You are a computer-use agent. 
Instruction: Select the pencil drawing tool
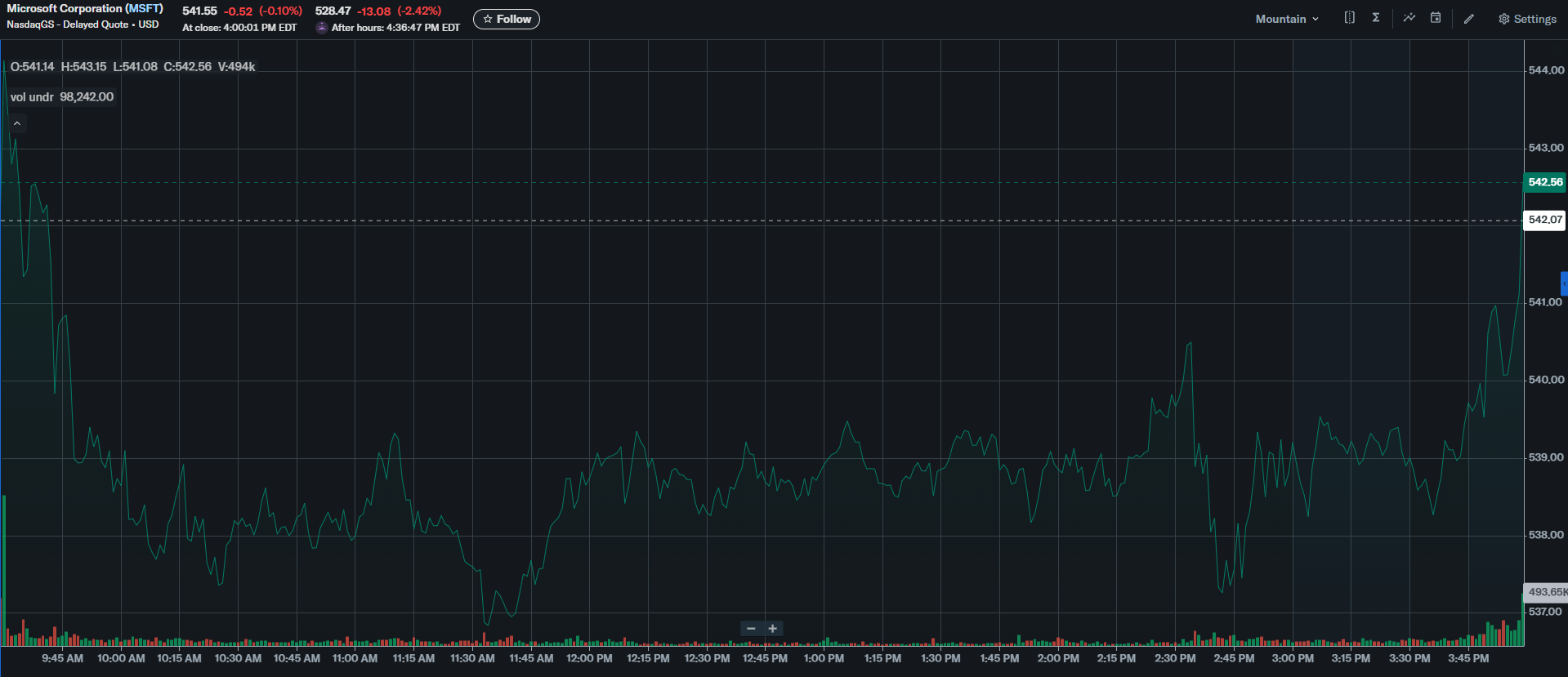click(x=1469, y=19)
